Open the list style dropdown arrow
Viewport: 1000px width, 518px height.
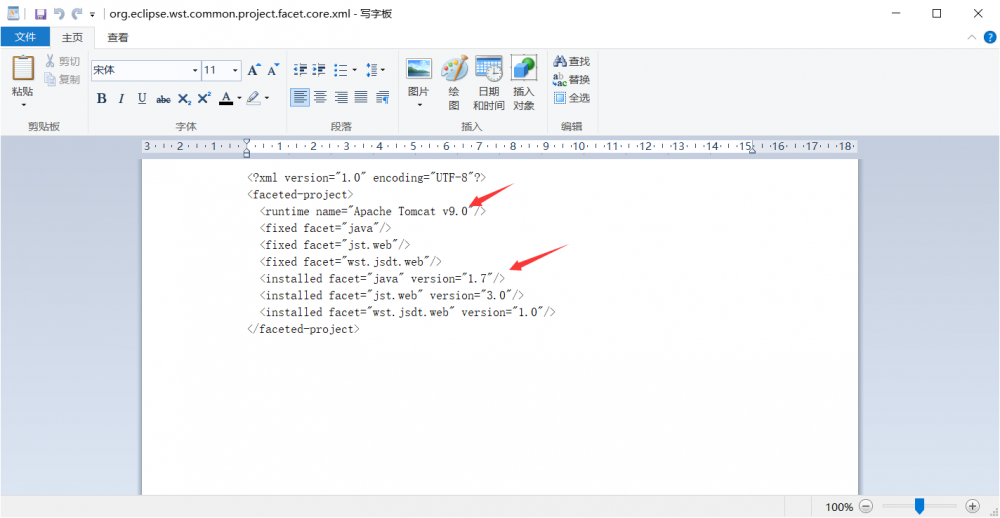coord(355,70)
